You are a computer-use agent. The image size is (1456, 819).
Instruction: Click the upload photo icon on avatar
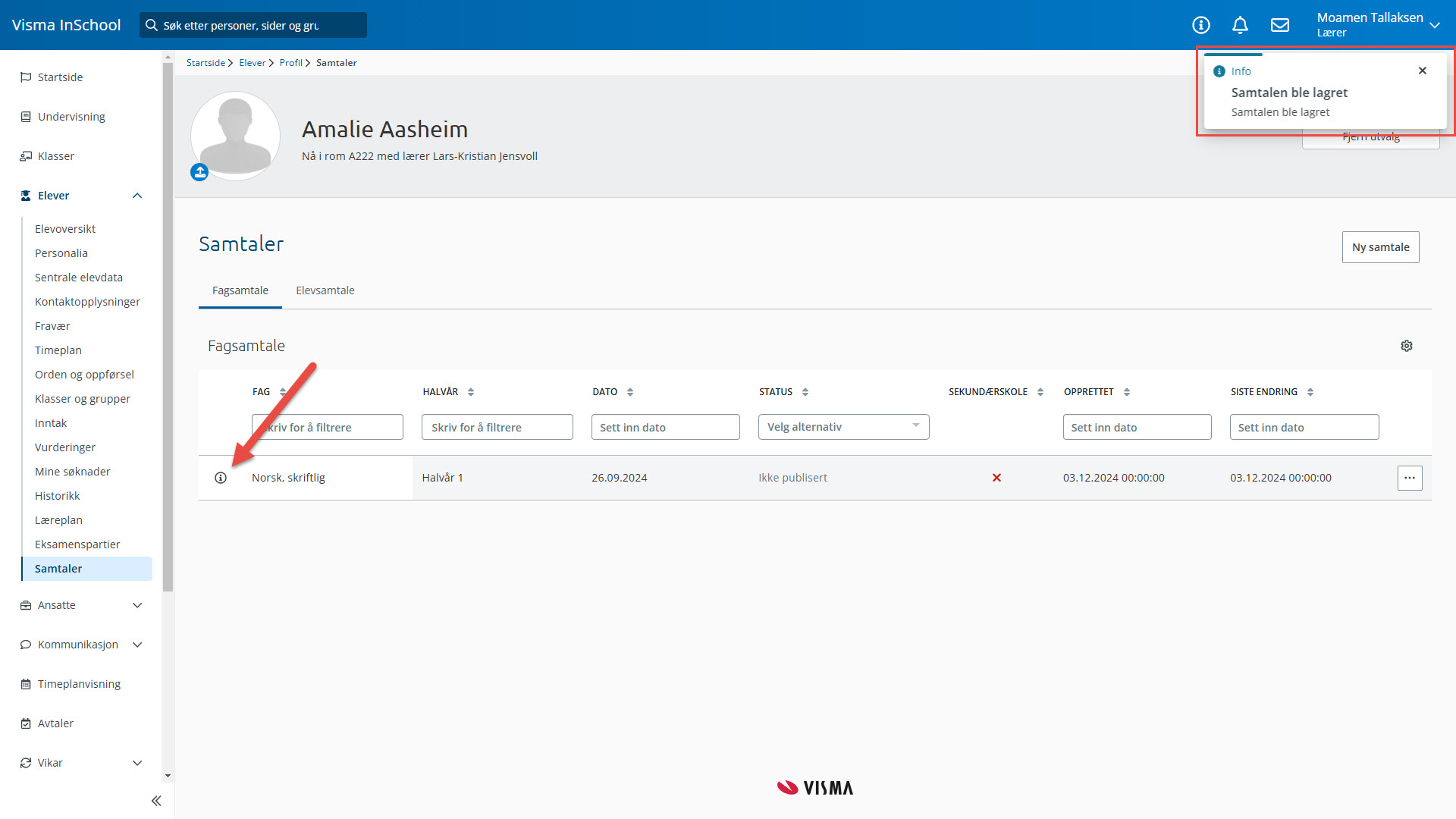coord(199,172)
